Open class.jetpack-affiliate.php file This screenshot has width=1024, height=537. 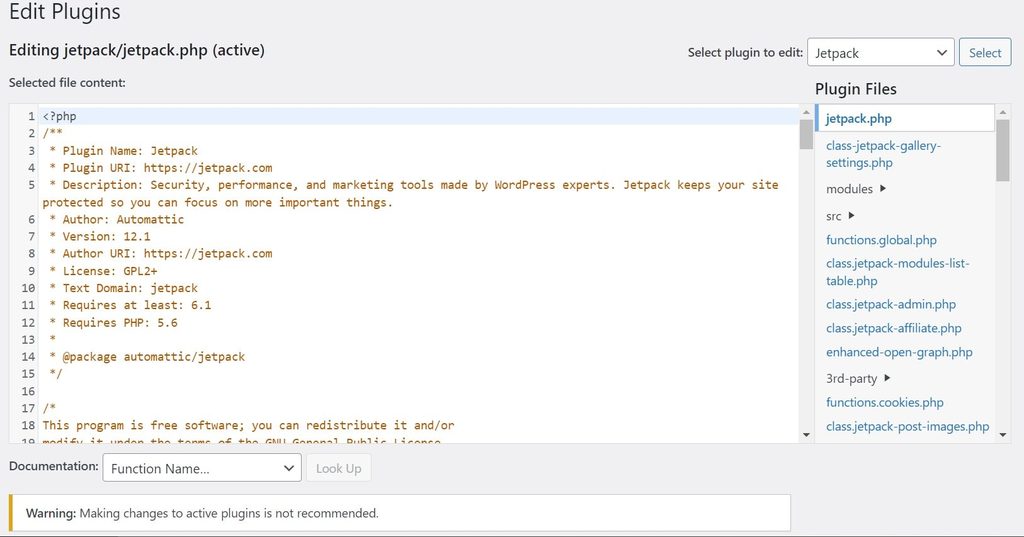[893, 328]
